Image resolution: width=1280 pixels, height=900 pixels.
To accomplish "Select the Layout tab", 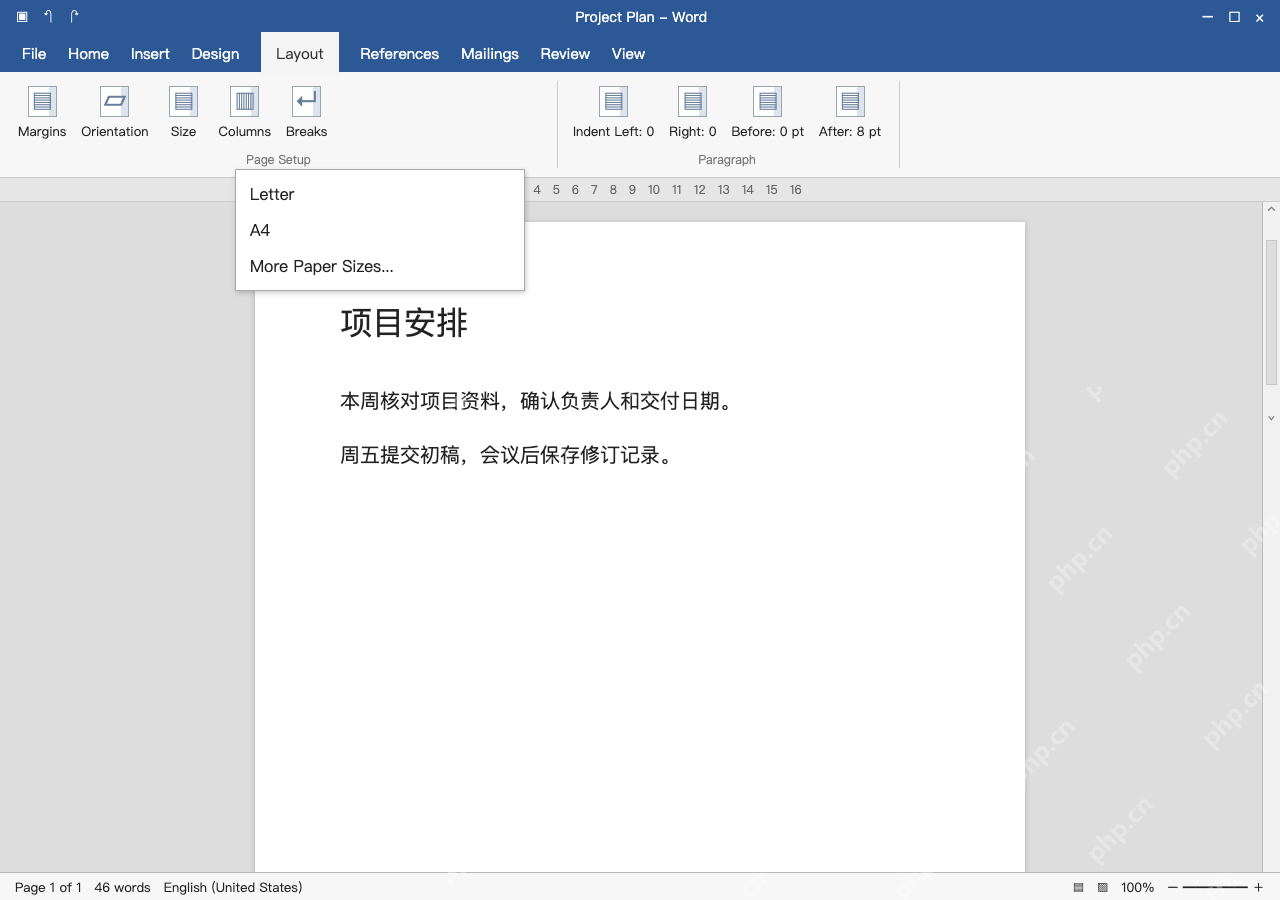I will [x=300, y=54].
